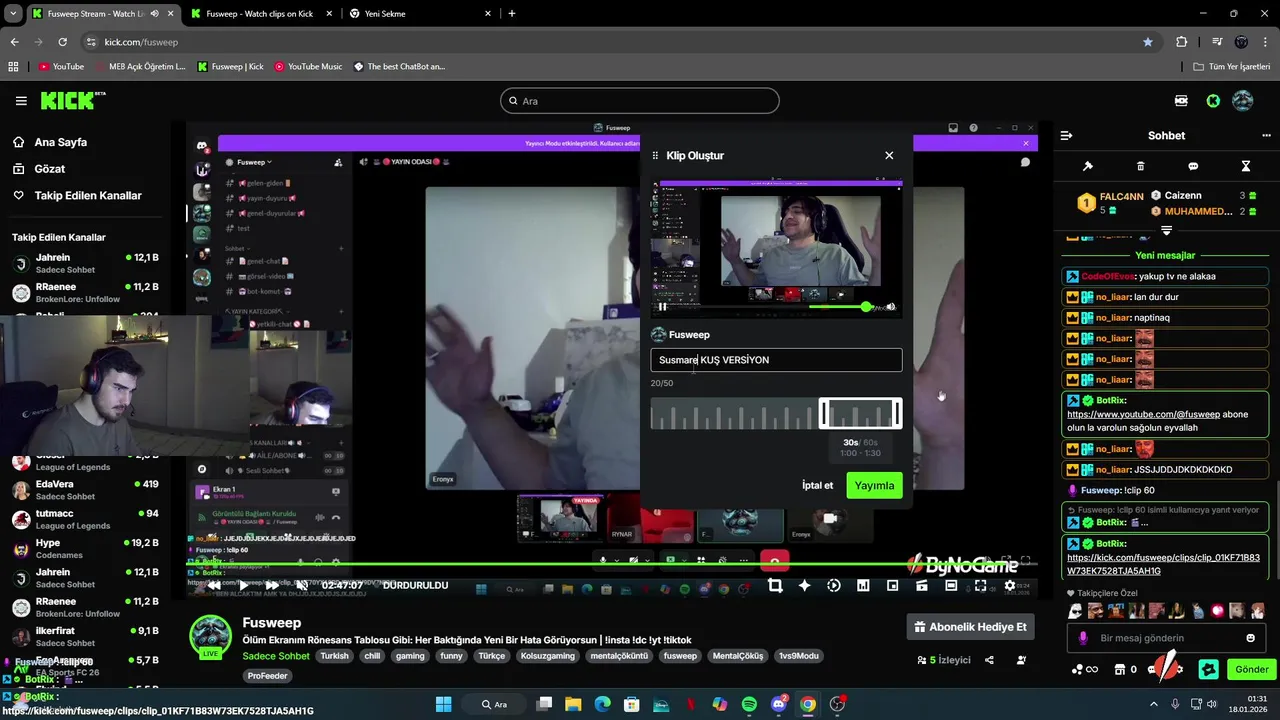
Task: Click crop icon in player controls
Action: pyautogui.click(x=775, y=586)
